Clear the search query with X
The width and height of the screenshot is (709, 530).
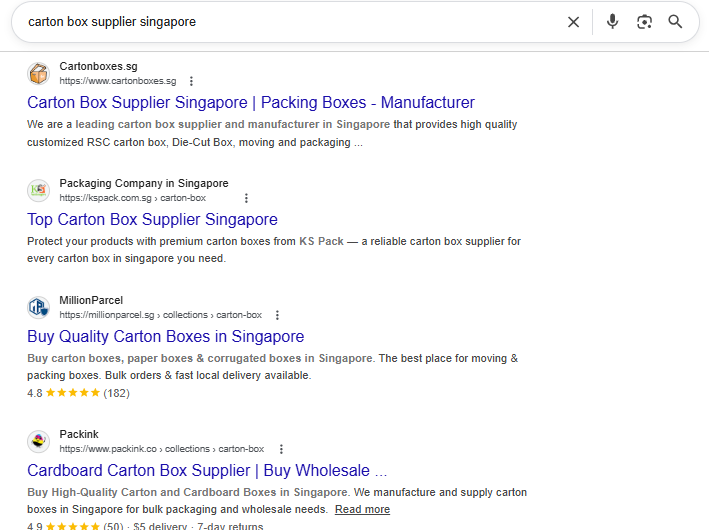click(x=573, y=22)
